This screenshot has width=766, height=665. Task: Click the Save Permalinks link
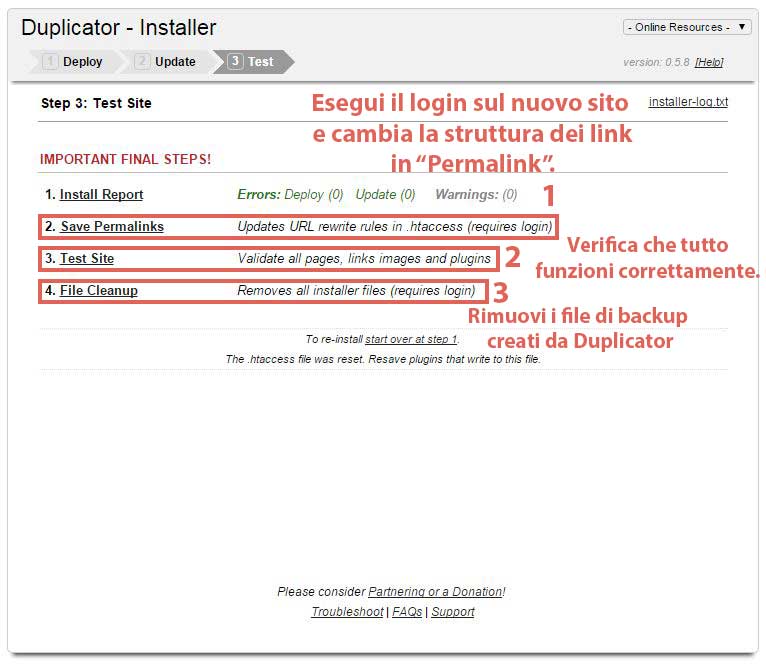point(112,226)
